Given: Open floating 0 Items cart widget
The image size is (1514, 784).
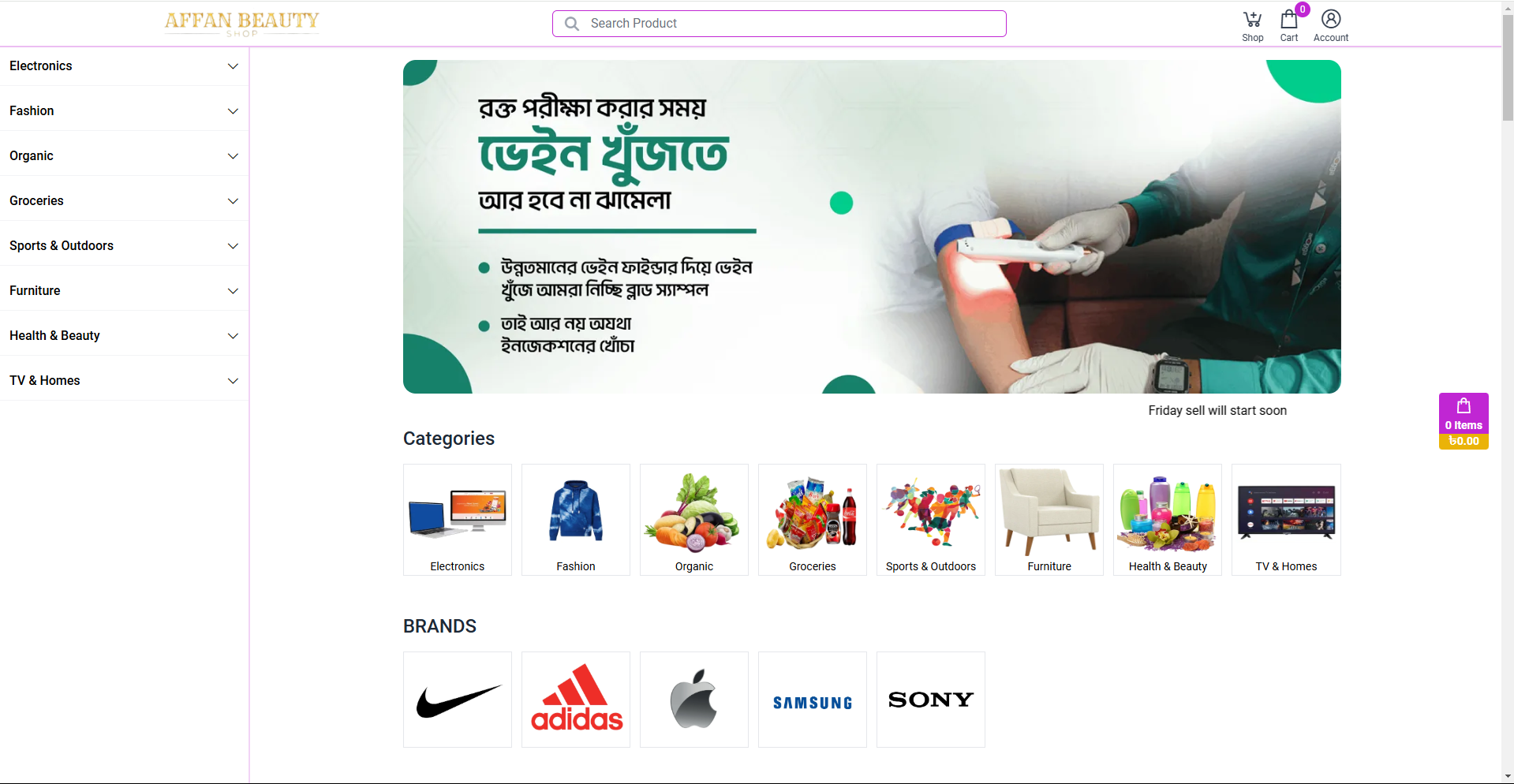Looking at the screenshot, I should [x=1464, y=421].
